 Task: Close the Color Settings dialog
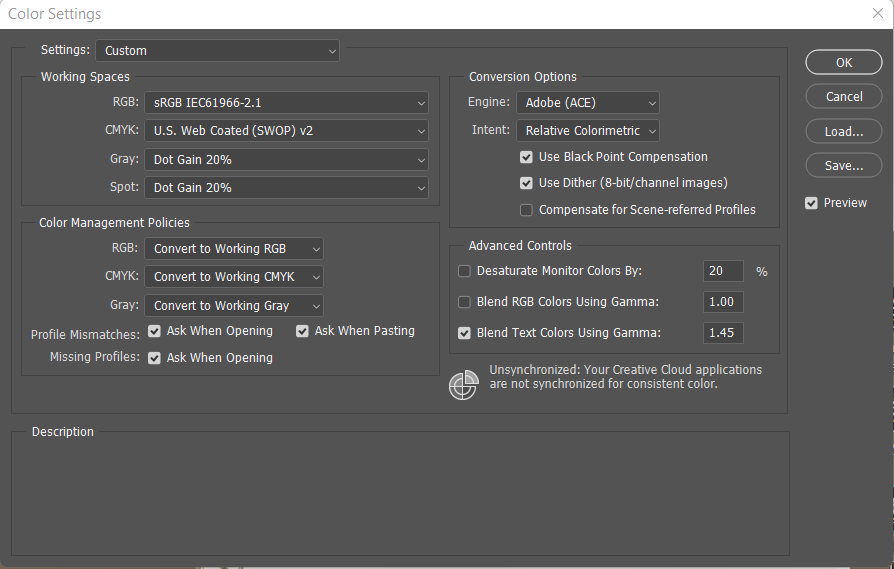[877, 14]
